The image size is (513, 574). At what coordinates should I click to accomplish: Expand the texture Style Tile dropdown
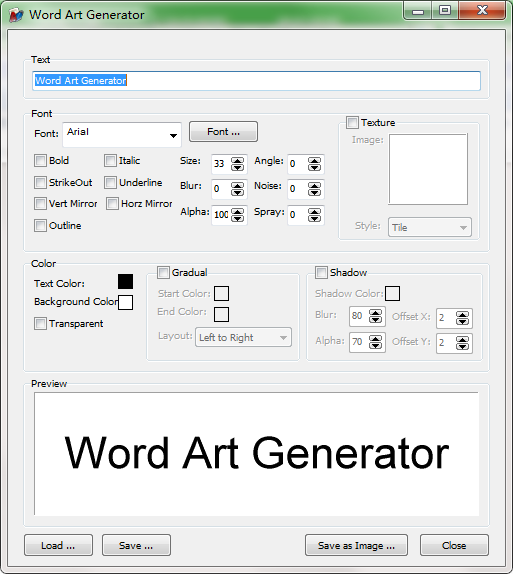point(430,227)
